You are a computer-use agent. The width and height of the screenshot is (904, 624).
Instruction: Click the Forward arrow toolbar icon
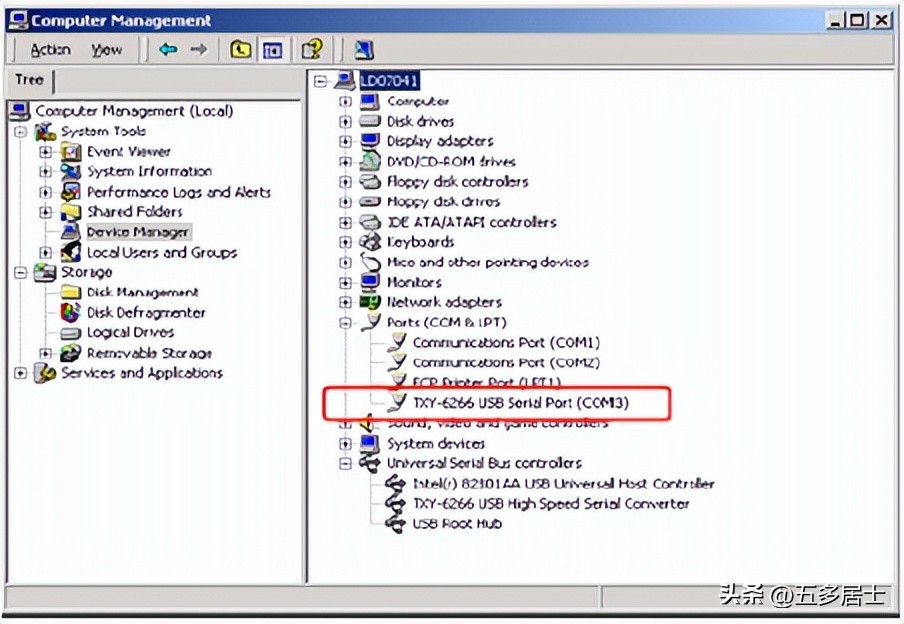click(199, 50)
